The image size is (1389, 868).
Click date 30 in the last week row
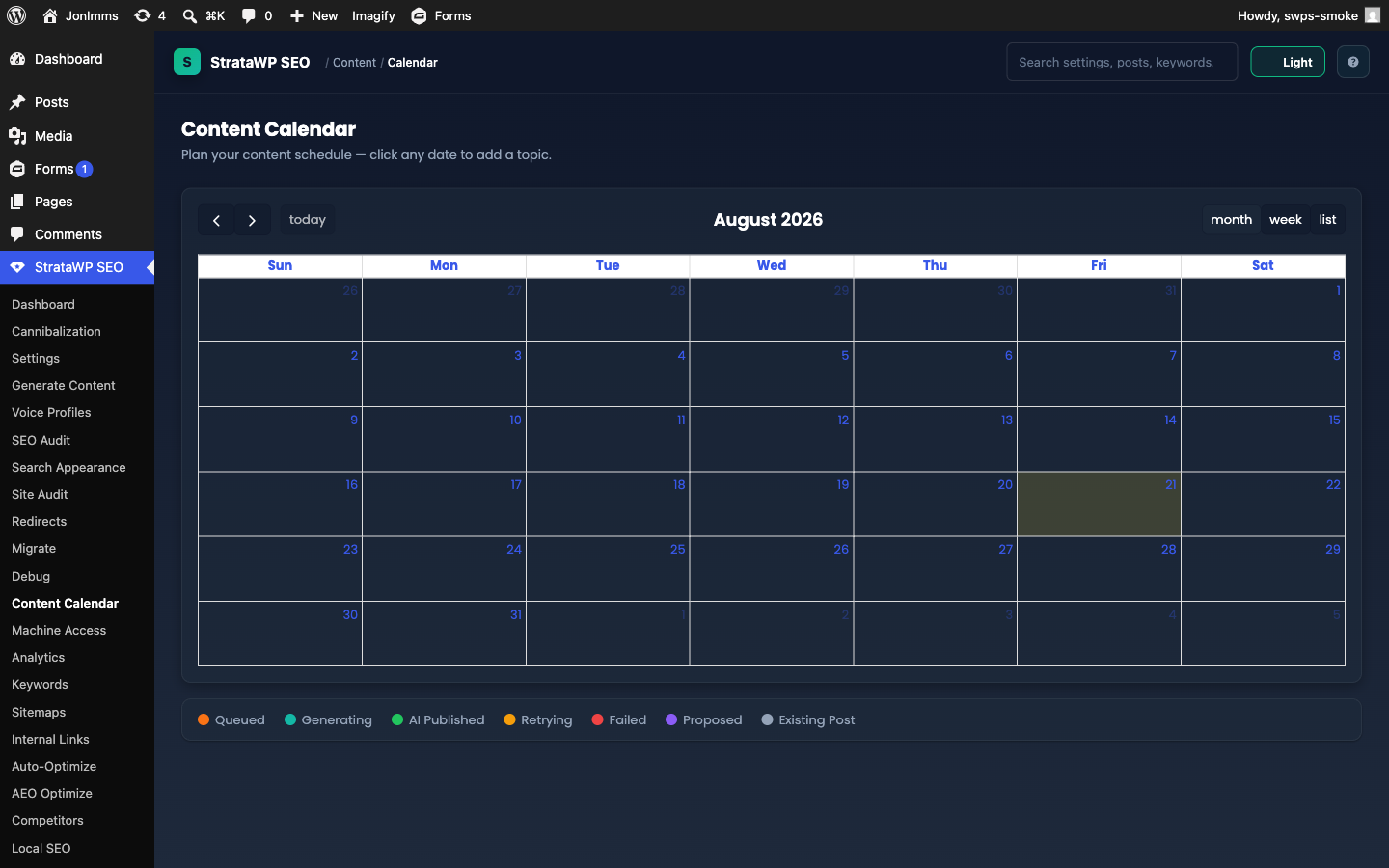(350, 614)
